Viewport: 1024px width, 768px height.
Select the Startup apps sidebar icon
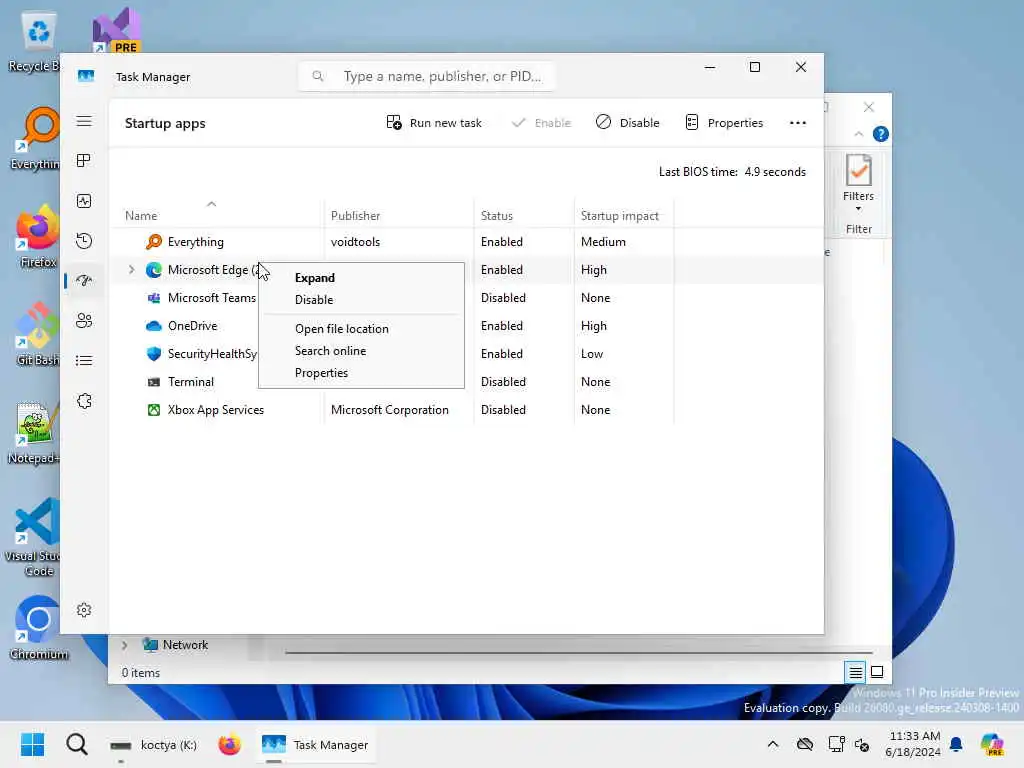tap(84, 281)
